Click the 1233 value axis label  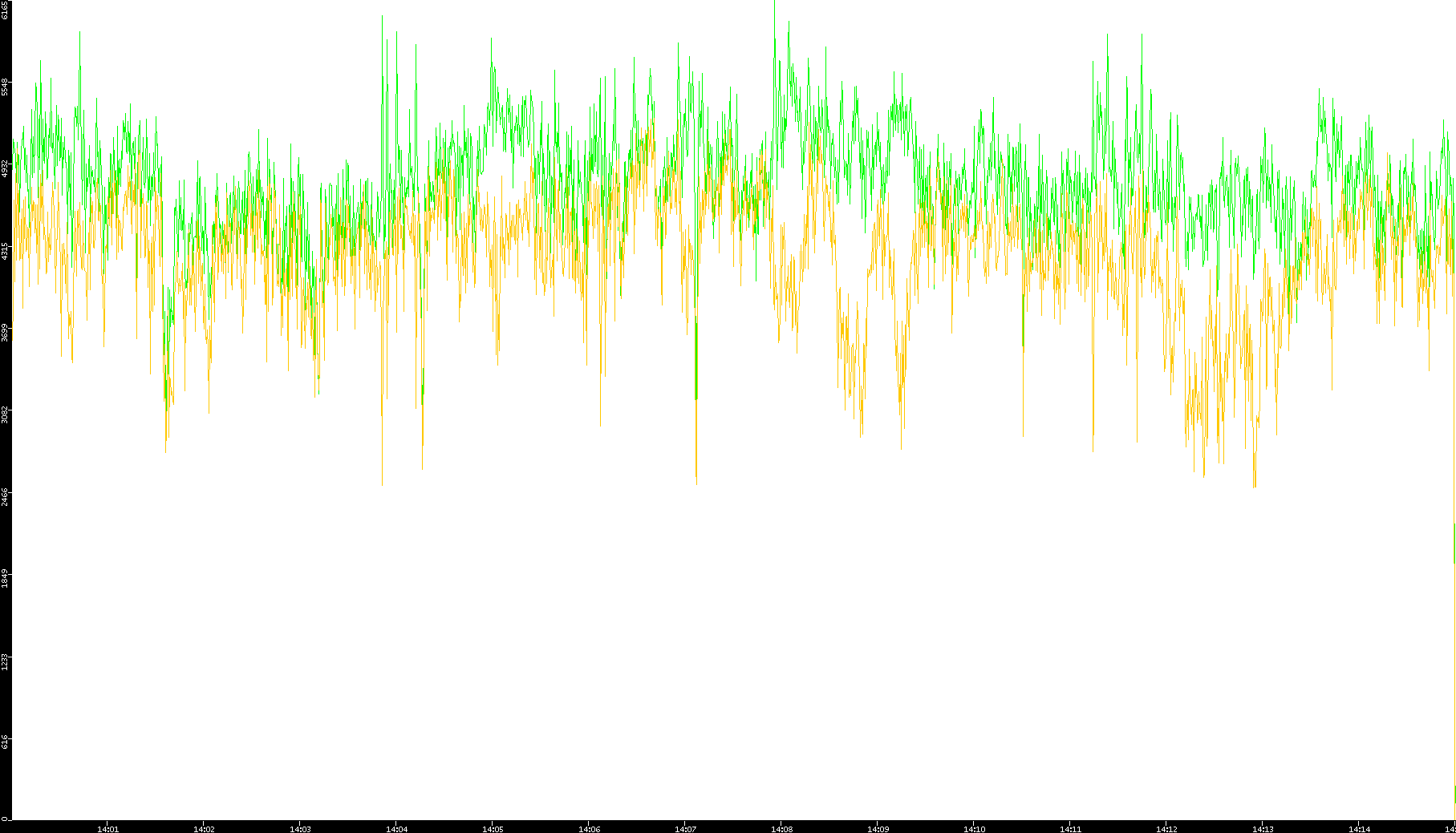5,661
